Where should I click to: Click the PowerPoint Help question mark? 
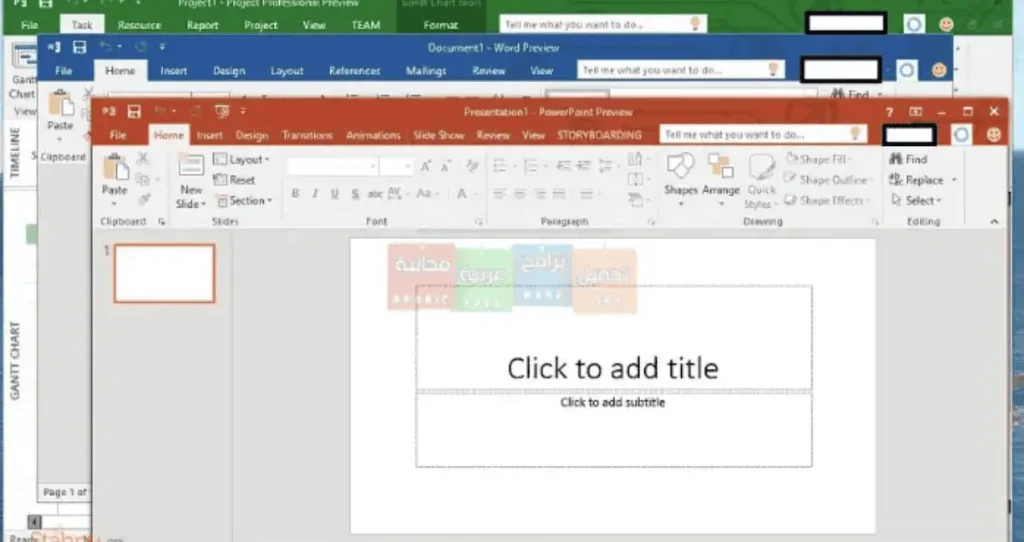(889, 112)
